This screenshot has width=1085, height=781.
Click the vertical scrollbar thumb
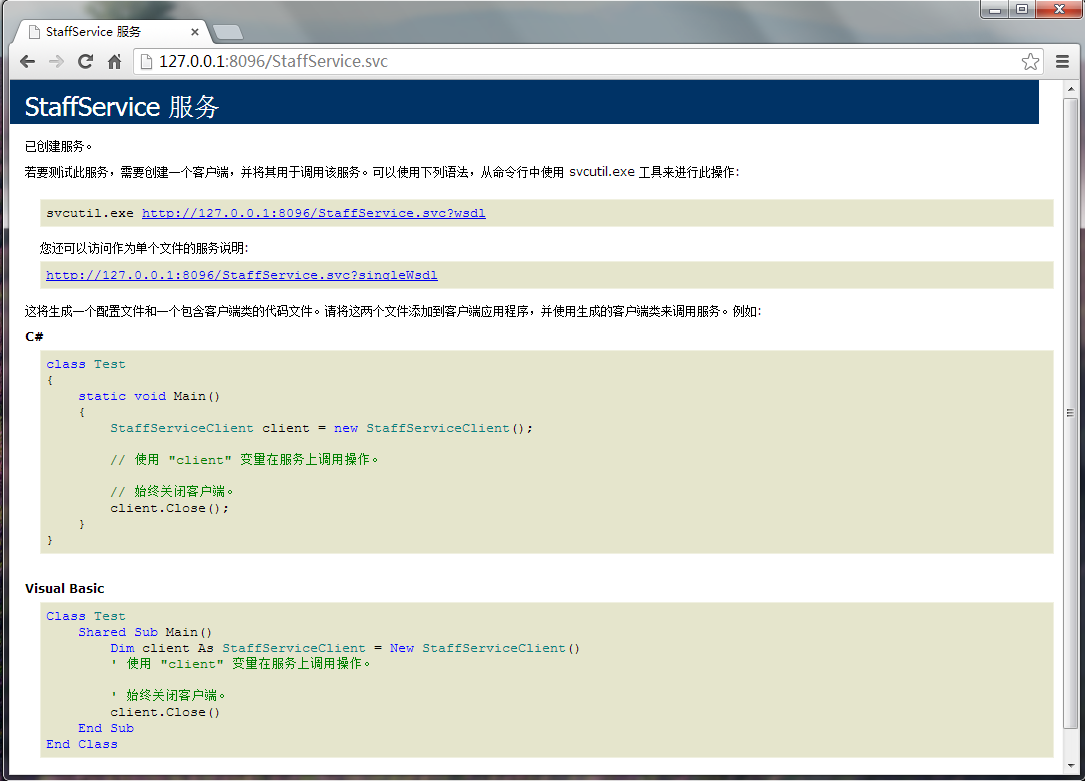click(x=1069, y=410)
